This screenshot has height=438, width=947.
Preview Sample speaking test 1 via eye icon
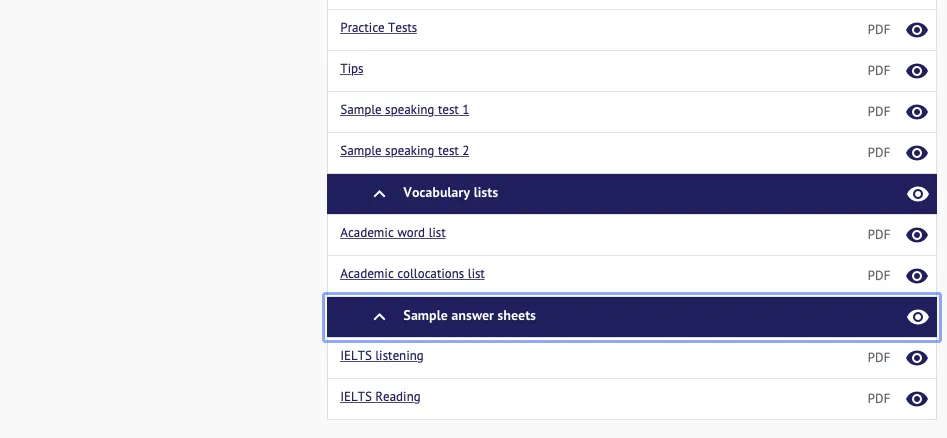click(916, 112)
